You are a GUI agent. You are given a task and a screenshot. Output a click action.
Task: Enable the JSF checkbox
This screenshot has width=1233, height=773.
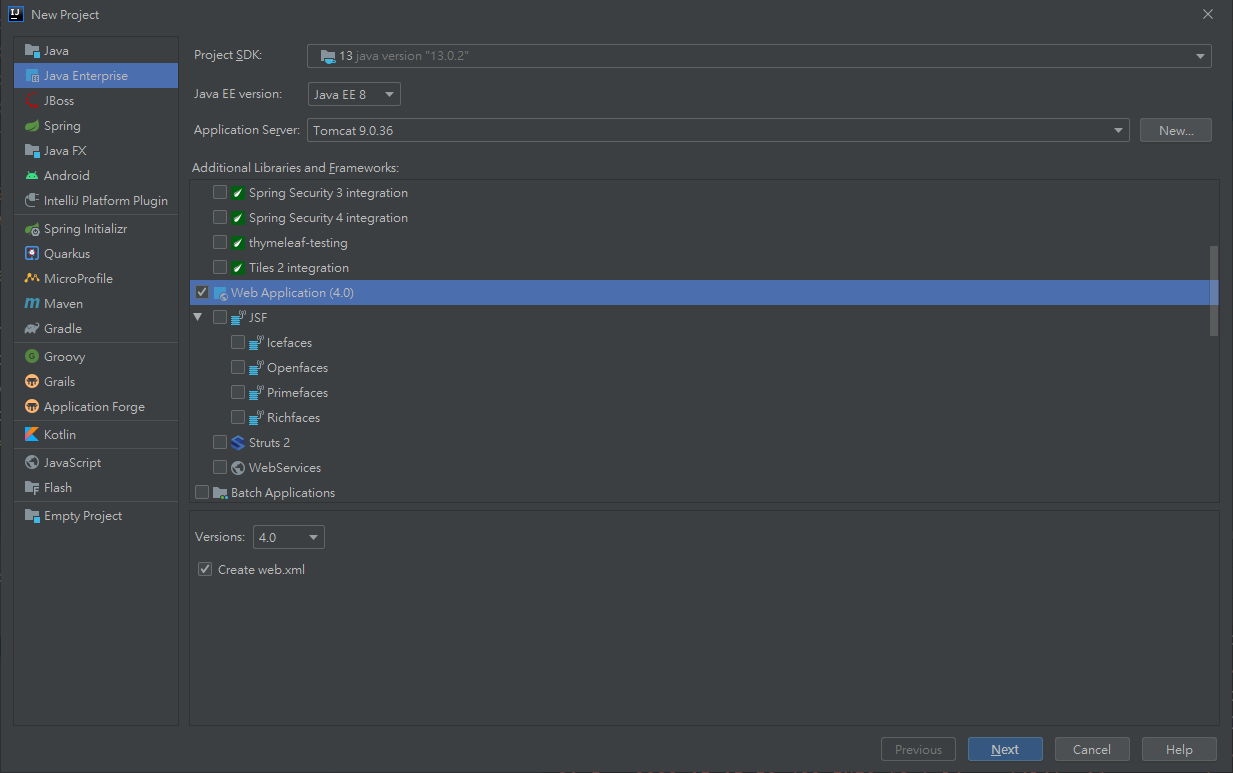point(220,317)
